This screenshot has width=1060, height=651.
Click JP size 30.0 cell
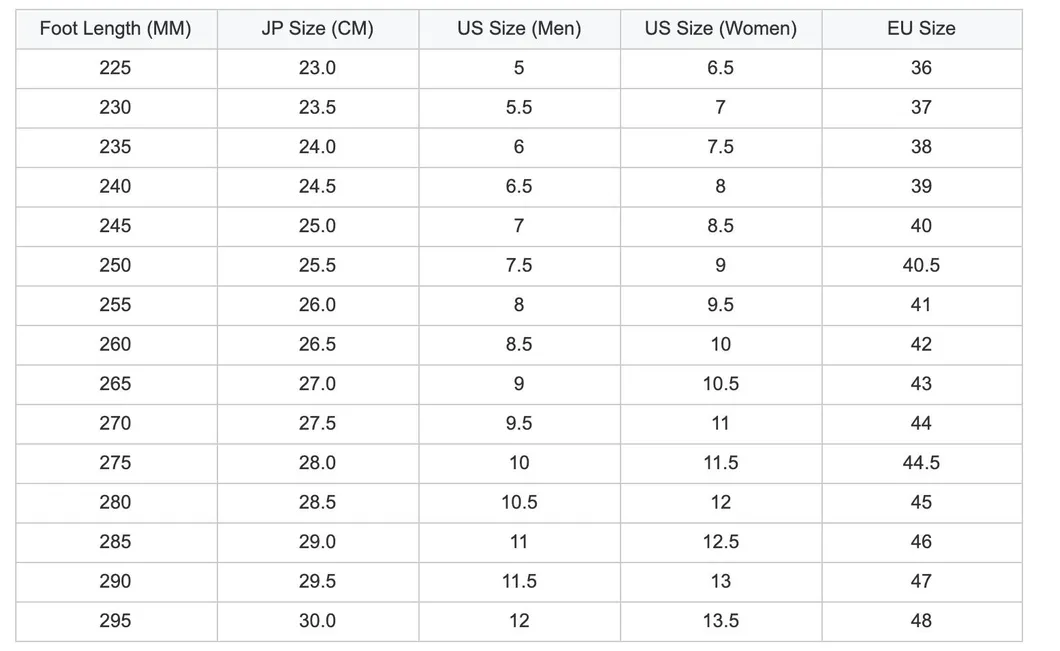pyautogui.click(x=318, y=621)
